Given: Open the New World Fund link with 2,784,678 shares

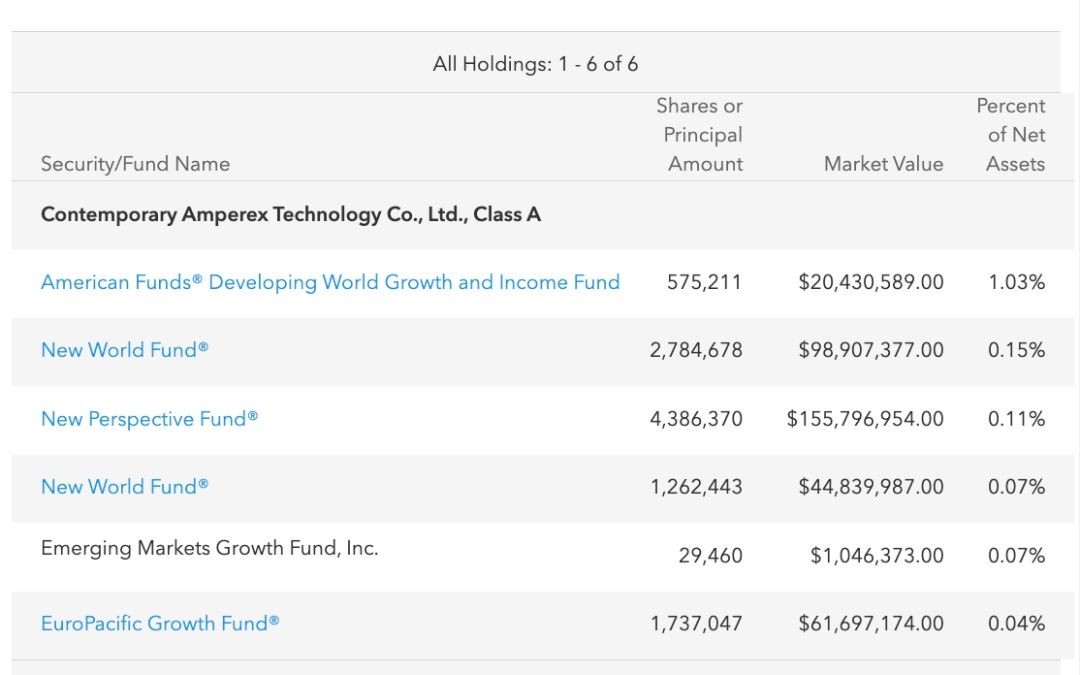Looking at the screenshot, I should click(125, 350).
